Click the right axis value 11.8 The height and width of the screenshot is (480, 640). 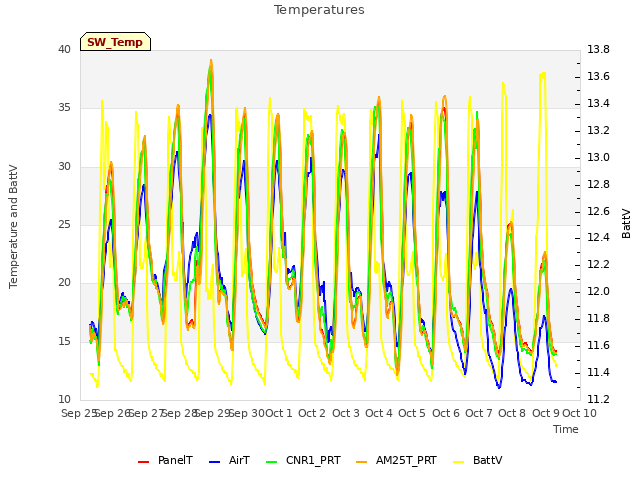[x=598, y=318]
